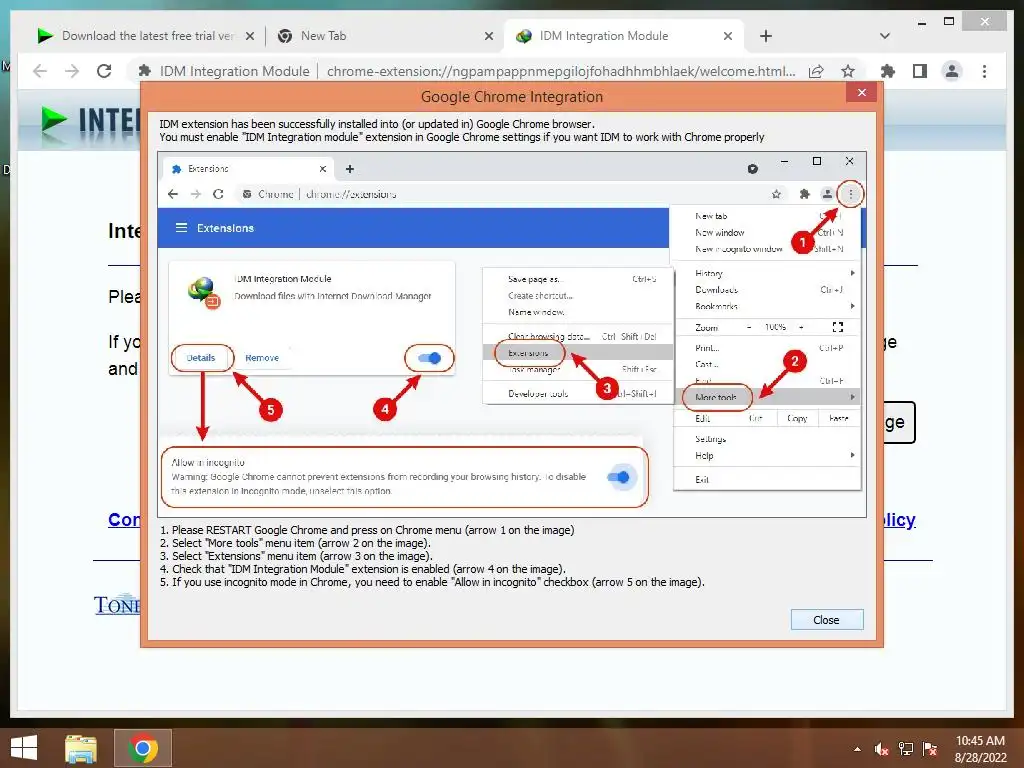Bookmark this tab with the star icon
Image resolution: width=1024 pixels, height=768 pixels.
coord(848,71)
